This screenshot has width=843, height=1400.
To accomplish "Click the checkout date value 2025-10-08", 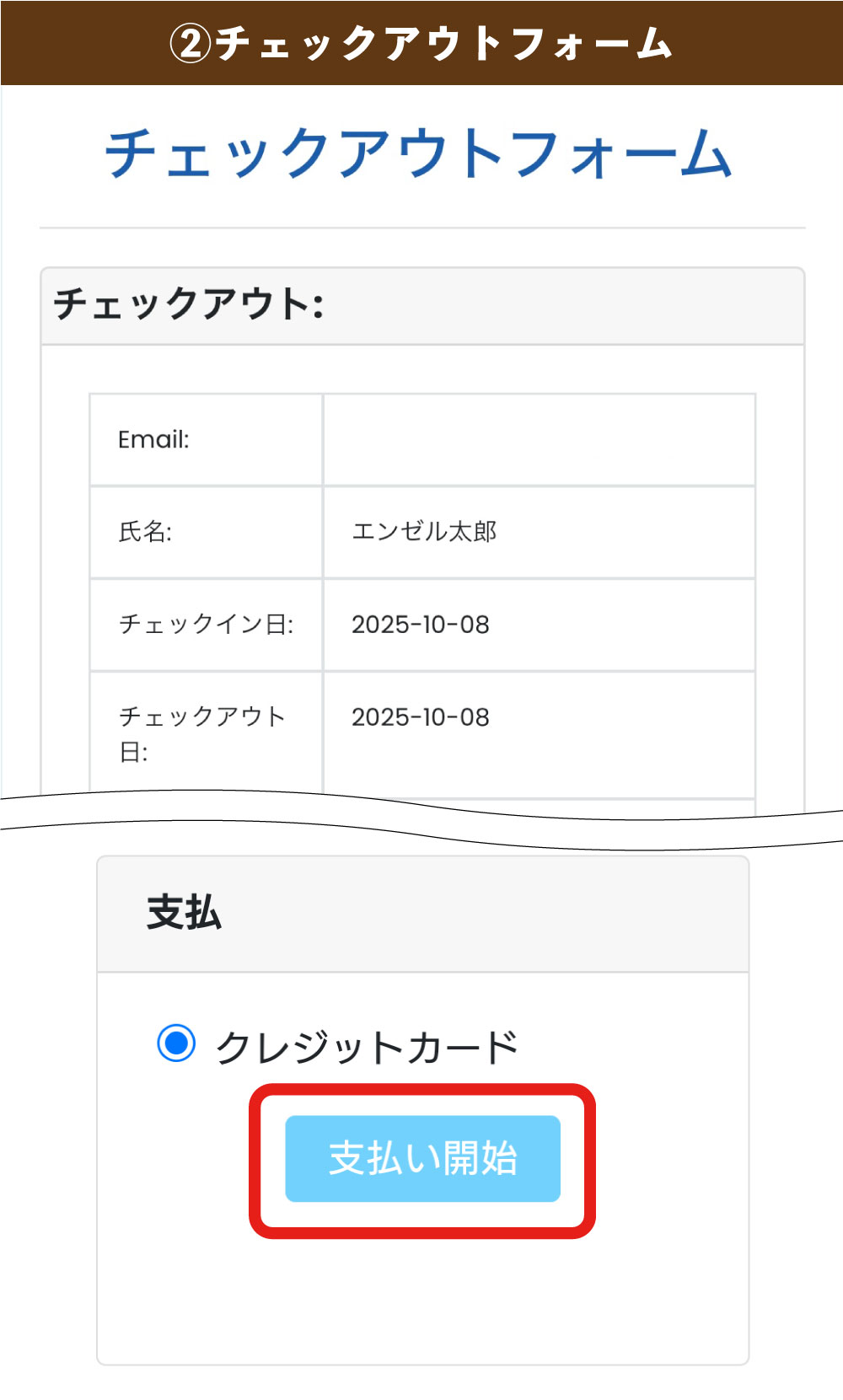I will tap(421, 717).
